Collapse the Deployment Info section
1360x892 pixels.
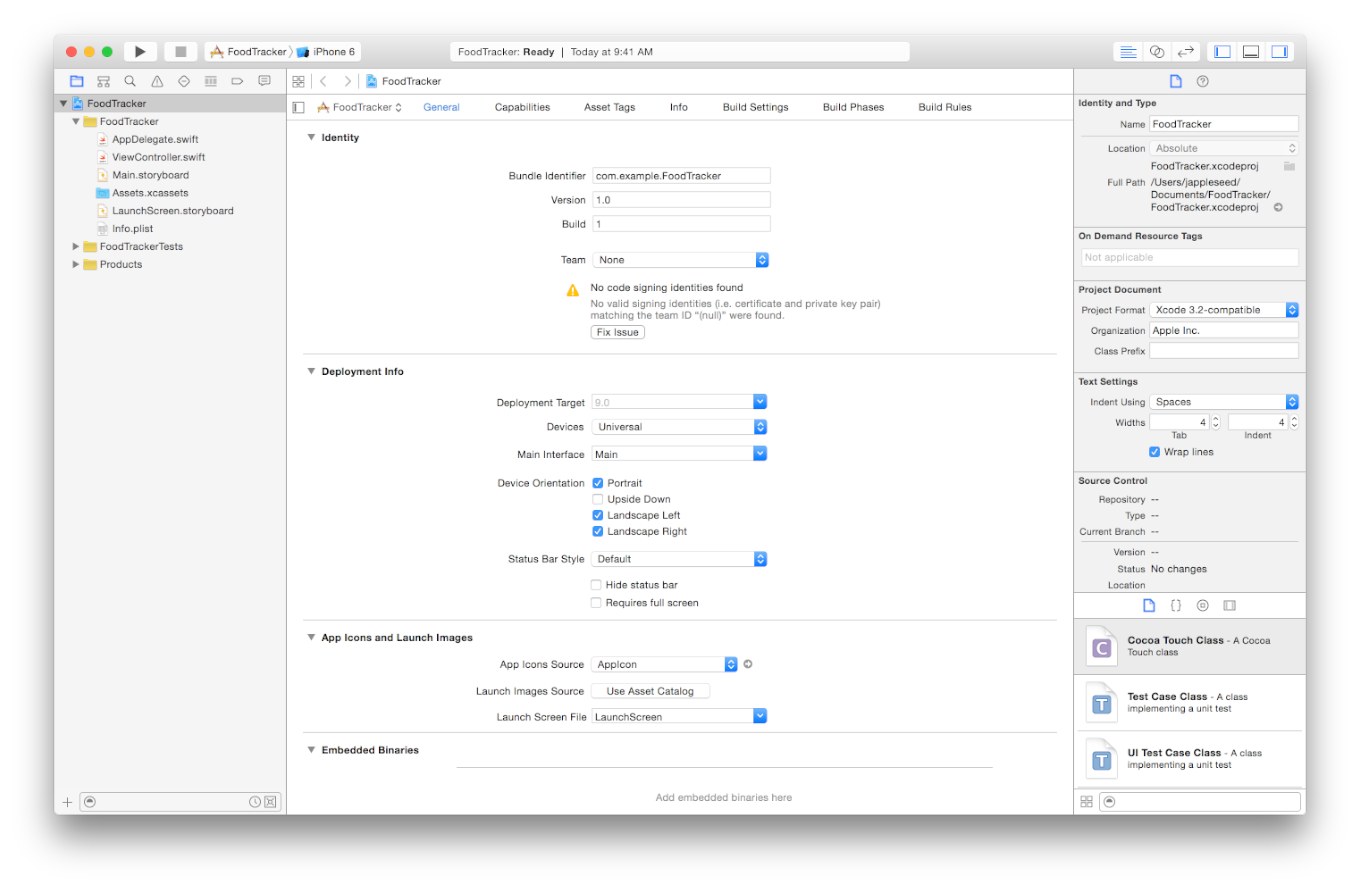click(x=311, y=372)
